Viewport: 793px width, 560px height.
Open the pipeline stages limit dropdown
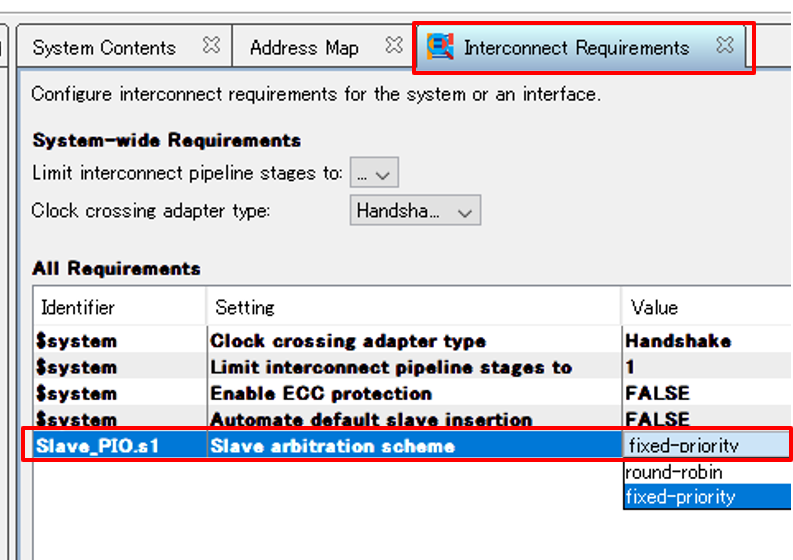[375, 173]
